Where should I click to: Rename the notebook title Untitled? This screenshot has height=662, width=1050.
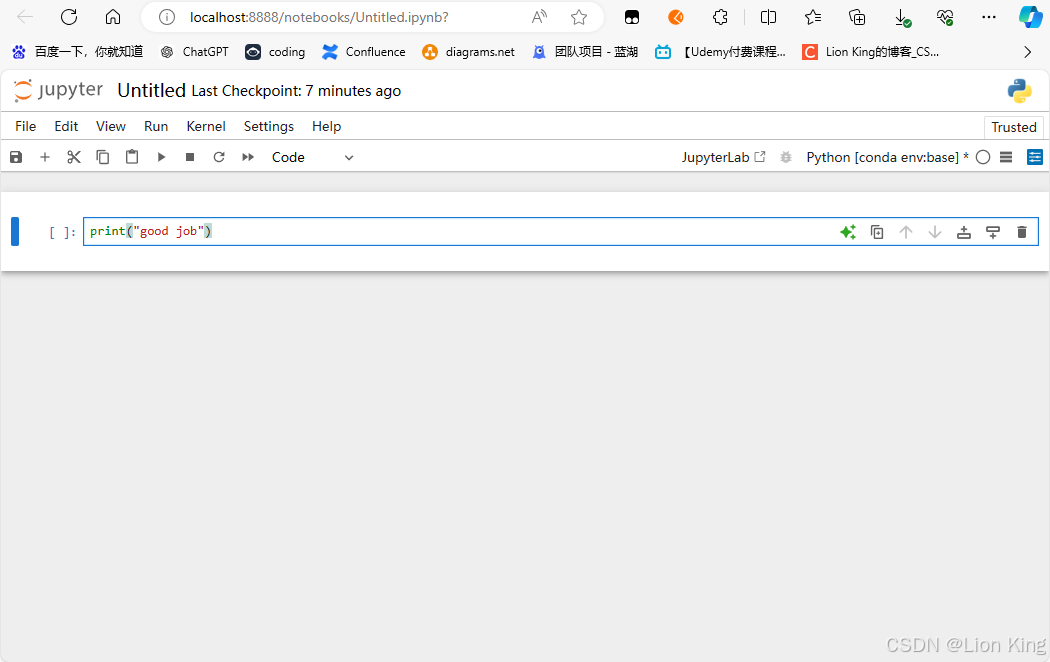(x=151, y=90)
